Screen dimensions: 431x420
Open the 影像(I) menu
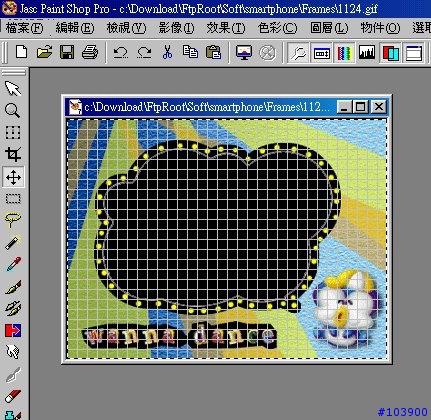(x=176, y=28)
